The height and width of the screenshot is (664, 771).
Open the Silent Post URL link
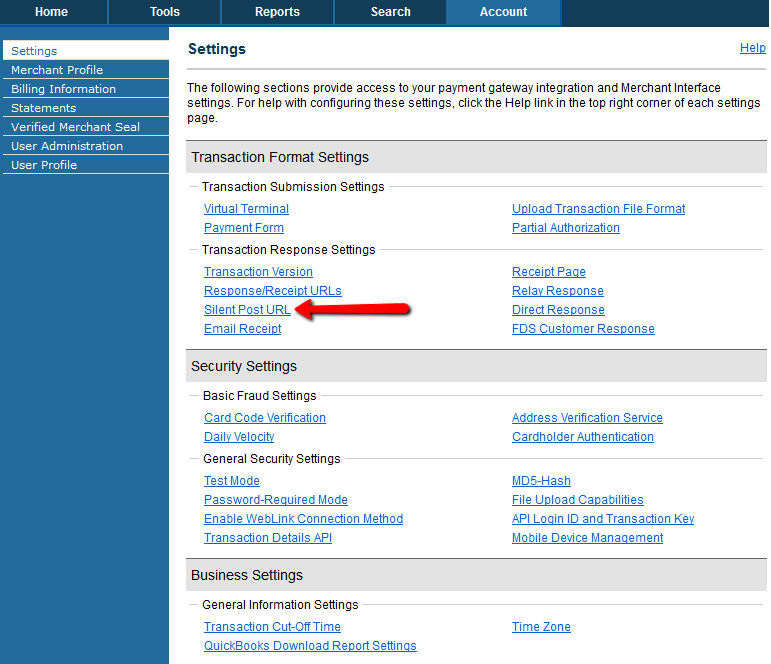pos(247,310)
